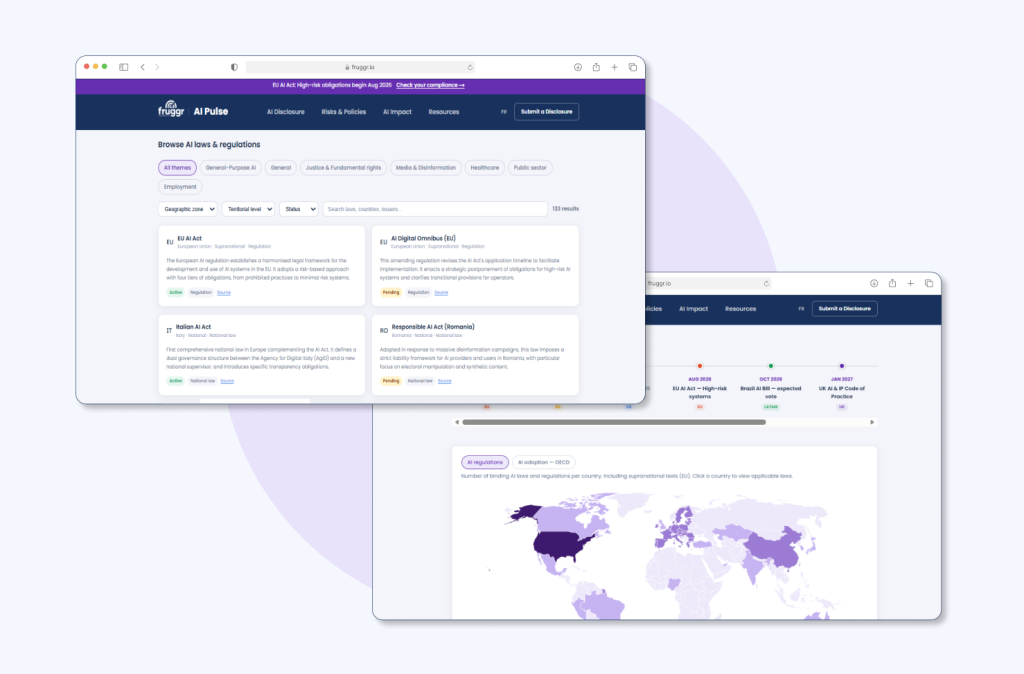Click OCT 2026 Brazil AI Bill timeline marker
This screenshot has height=674, width=1024.
coord(771,366)
